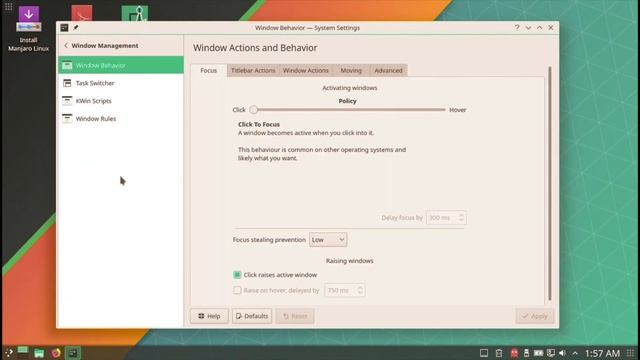This screenshot has width=640, height=360.
Task: Click the Apply button
Action: click(535, 316)
